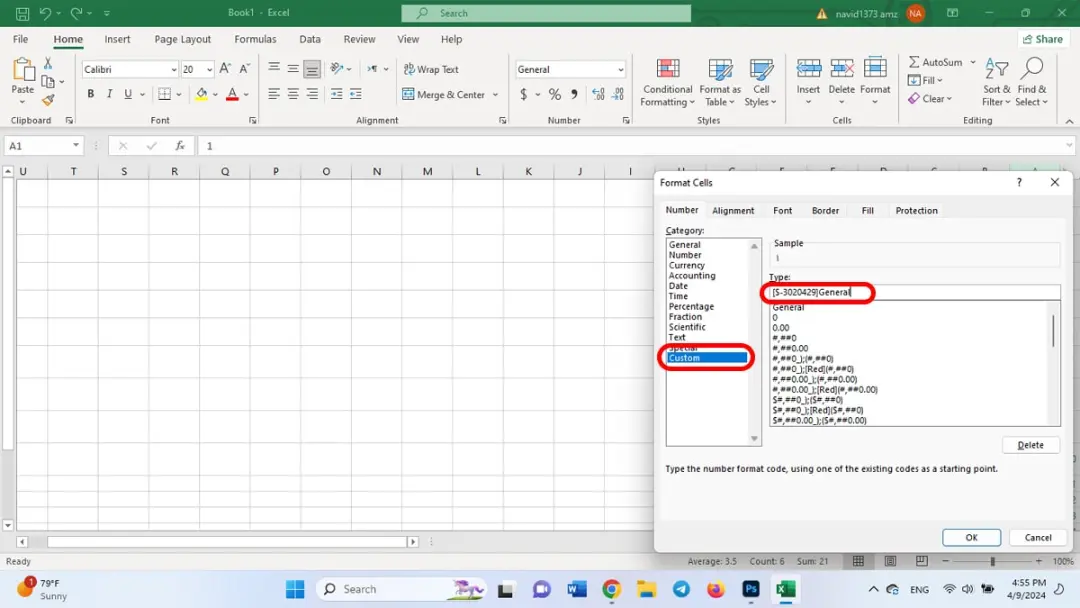Click Windows Start button on taskbar
1080x608 pixels.
coord(295,589)
